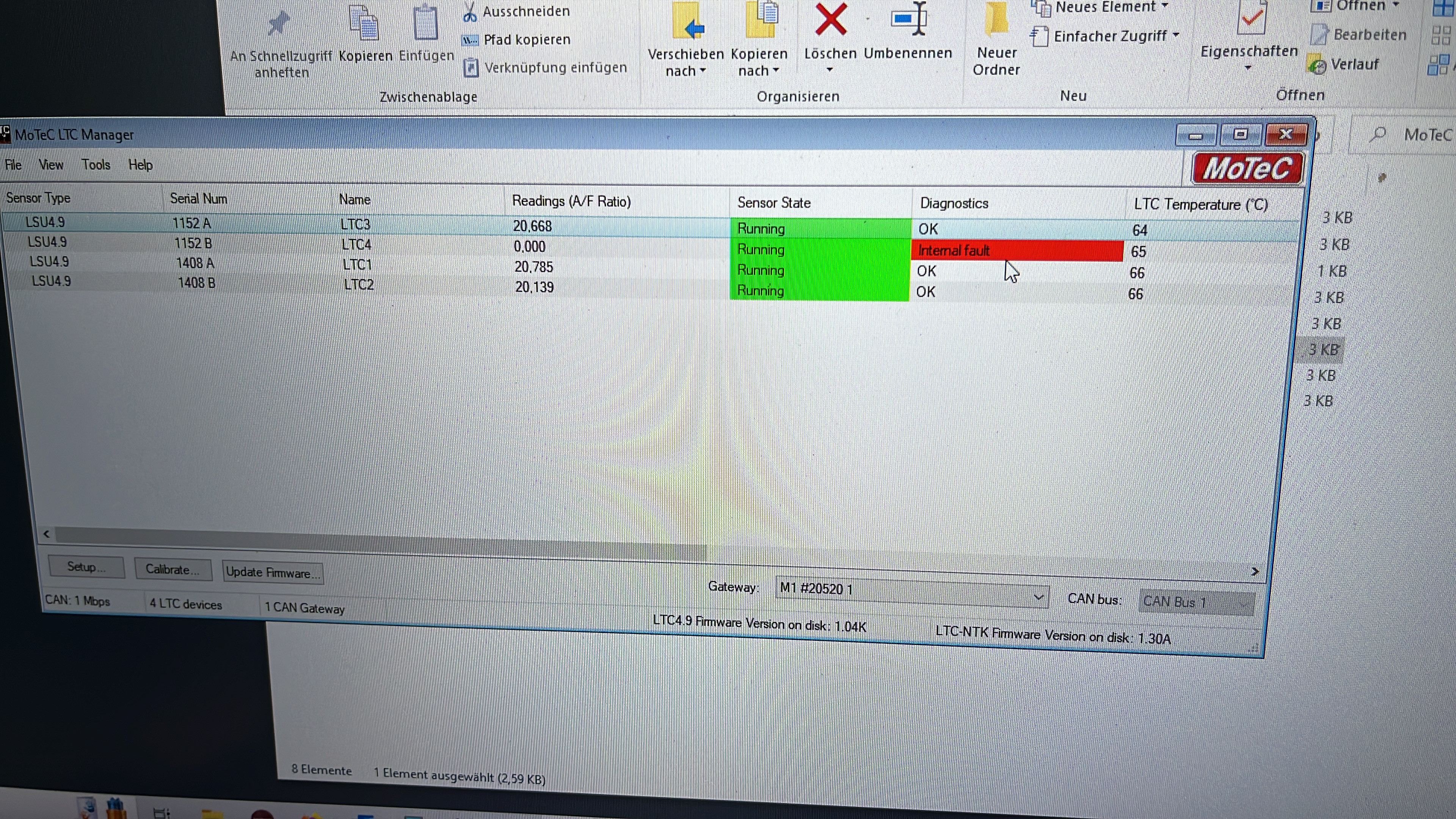Viewport: 1456px width, 819px height.
Task: Click the Calibrate... button
Action: coord(173,569)
